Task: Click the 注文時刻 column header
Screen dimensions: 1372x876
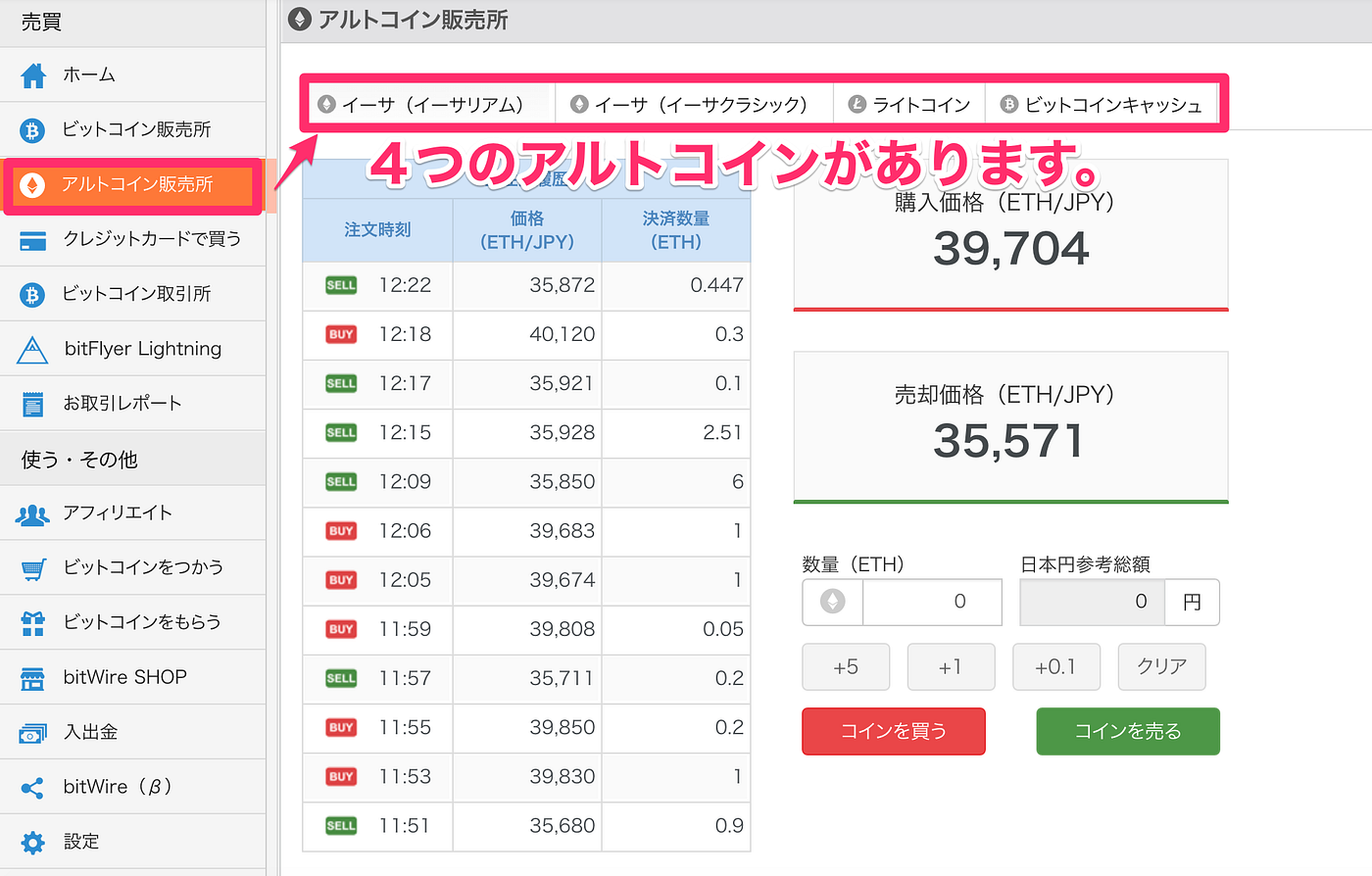Action: click(377, 230)
